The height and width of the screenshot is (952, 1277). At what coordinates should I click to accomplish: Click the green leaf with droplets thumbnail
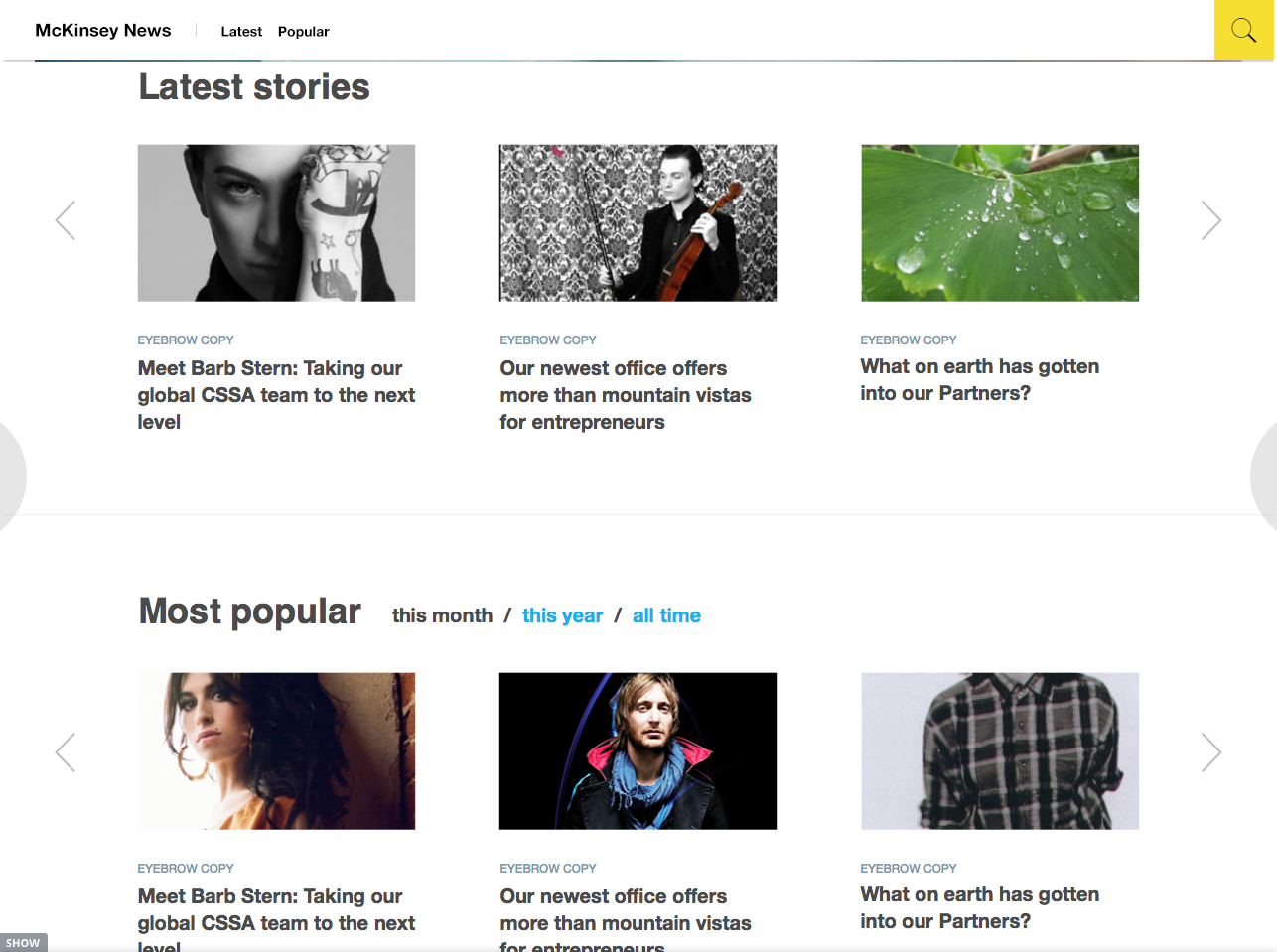1000,223
